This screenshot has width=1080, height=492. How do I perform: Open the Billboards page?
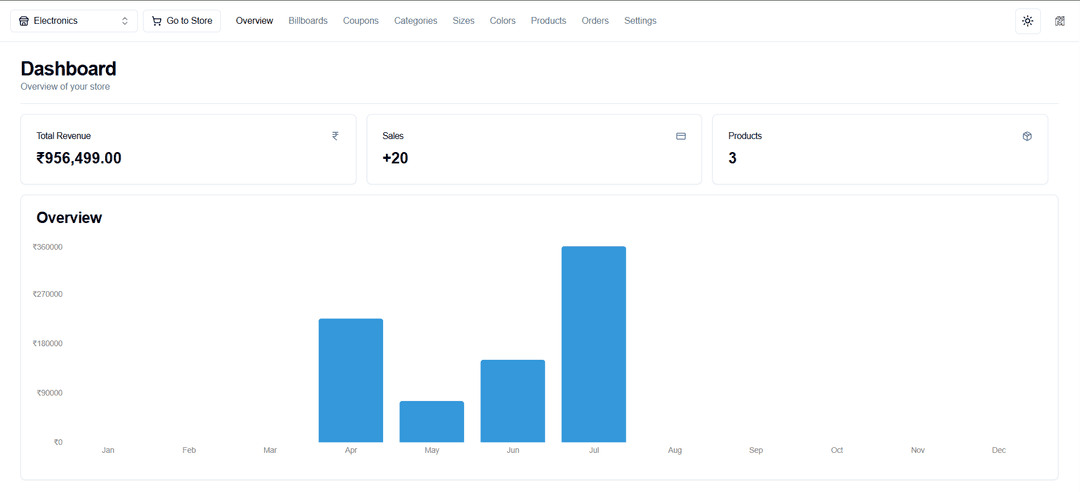[x=308, y=21]
